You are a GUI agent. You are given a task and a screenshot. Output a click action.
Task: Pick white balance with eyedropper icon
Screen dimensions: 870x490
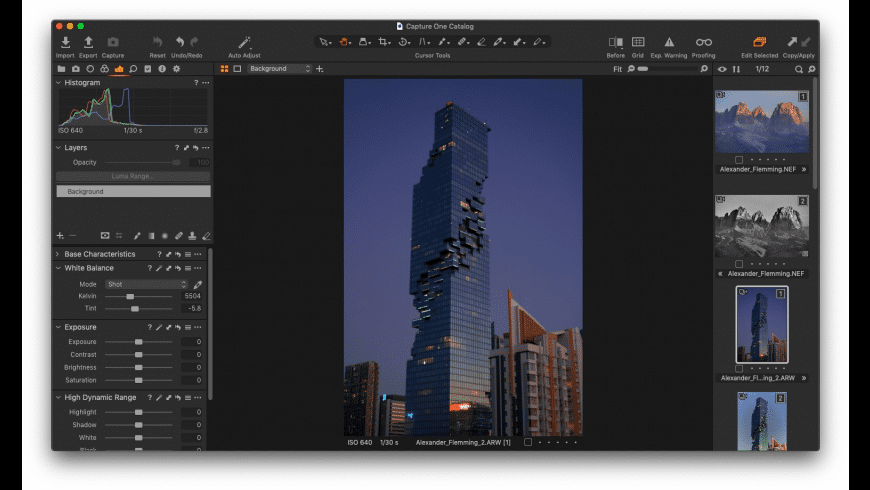tap(198, 285)
